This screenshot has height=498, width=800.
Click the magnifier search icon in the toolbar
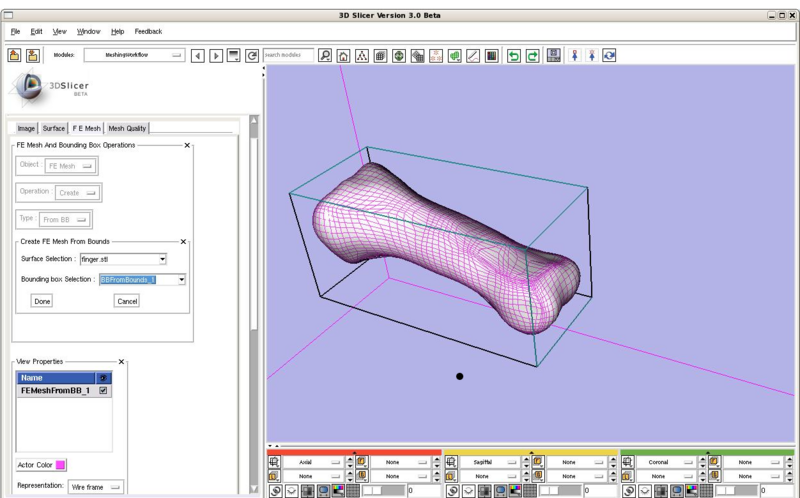tap(325, 55)
